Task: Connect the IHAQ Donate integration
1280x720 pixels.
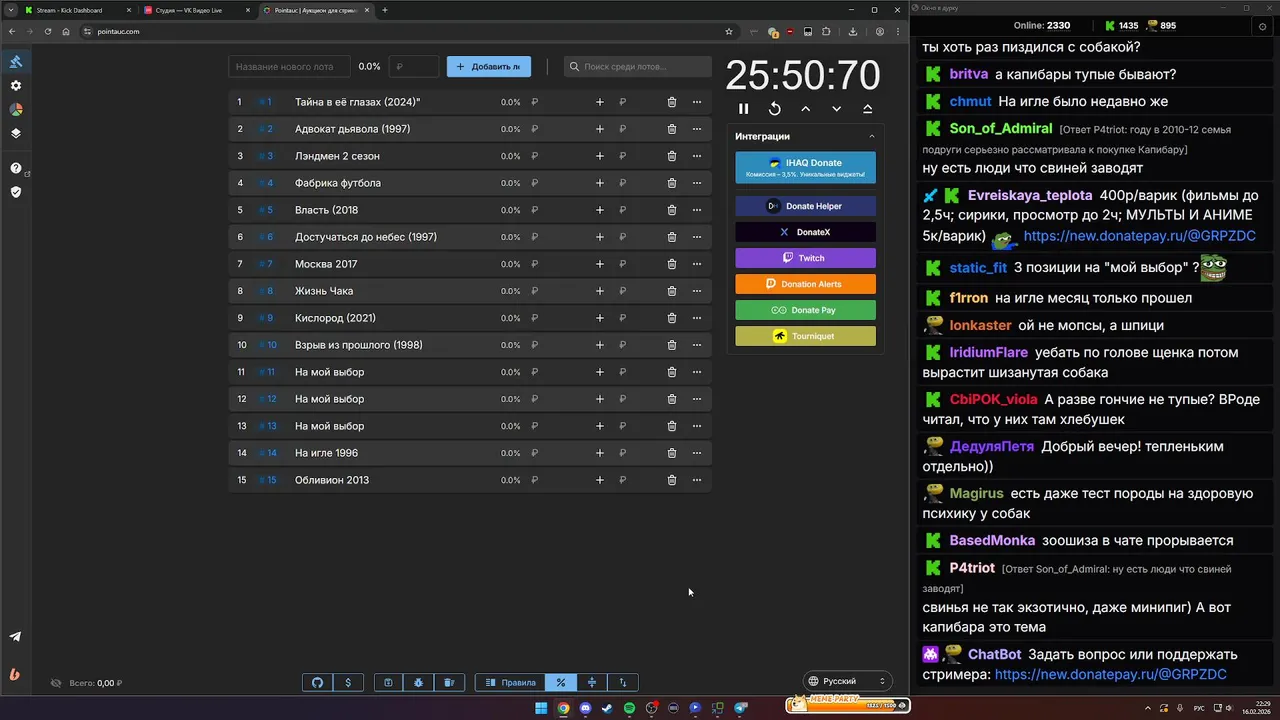Action: (x=805, y=167)
